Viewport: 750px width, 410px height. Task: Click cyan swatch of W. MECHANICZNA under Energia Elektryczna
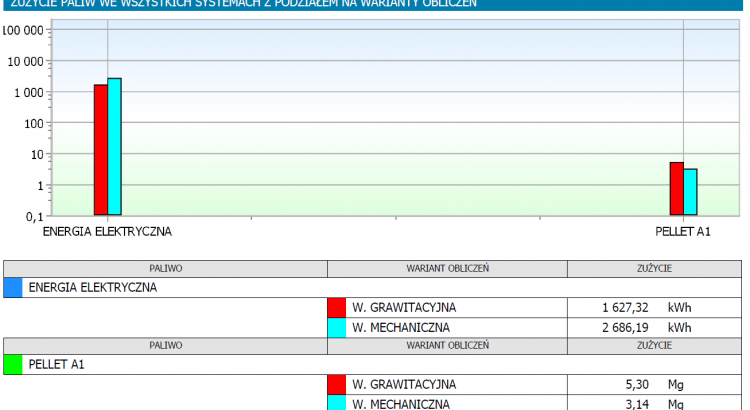pyautogui.click(x=337, y=328)
